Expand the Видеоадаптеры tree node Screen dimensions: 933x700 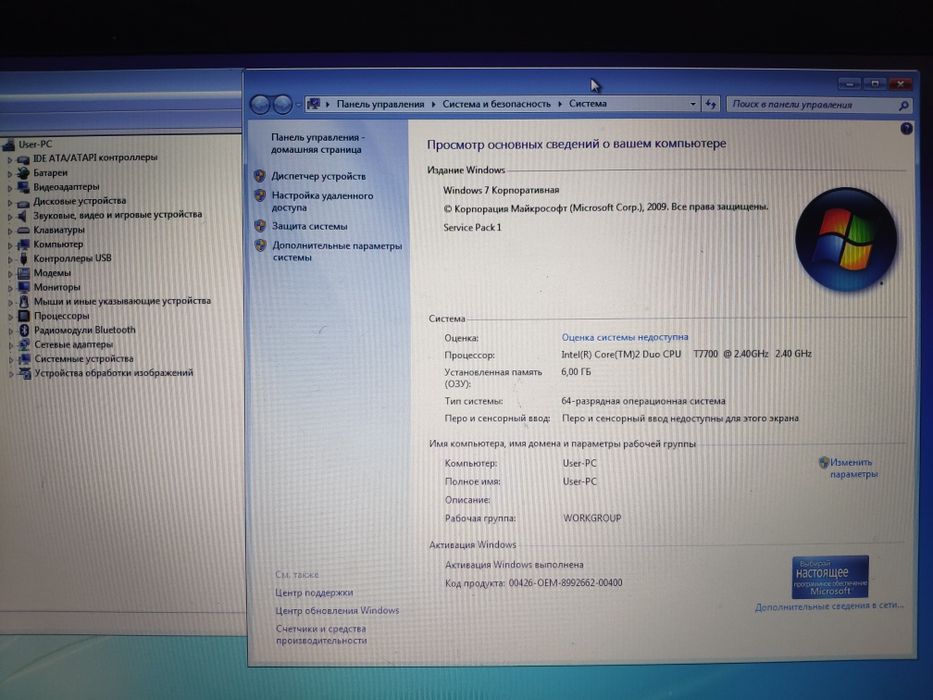click(10, 188)
